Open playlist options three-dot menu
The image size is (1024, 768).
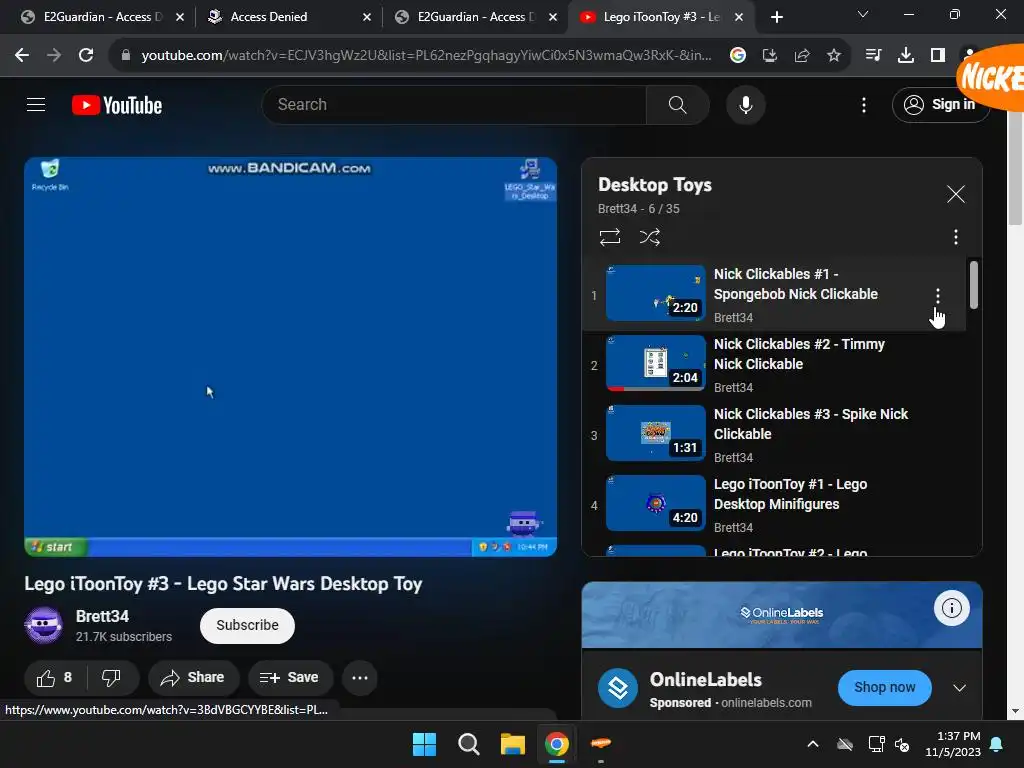click(955, 237)
